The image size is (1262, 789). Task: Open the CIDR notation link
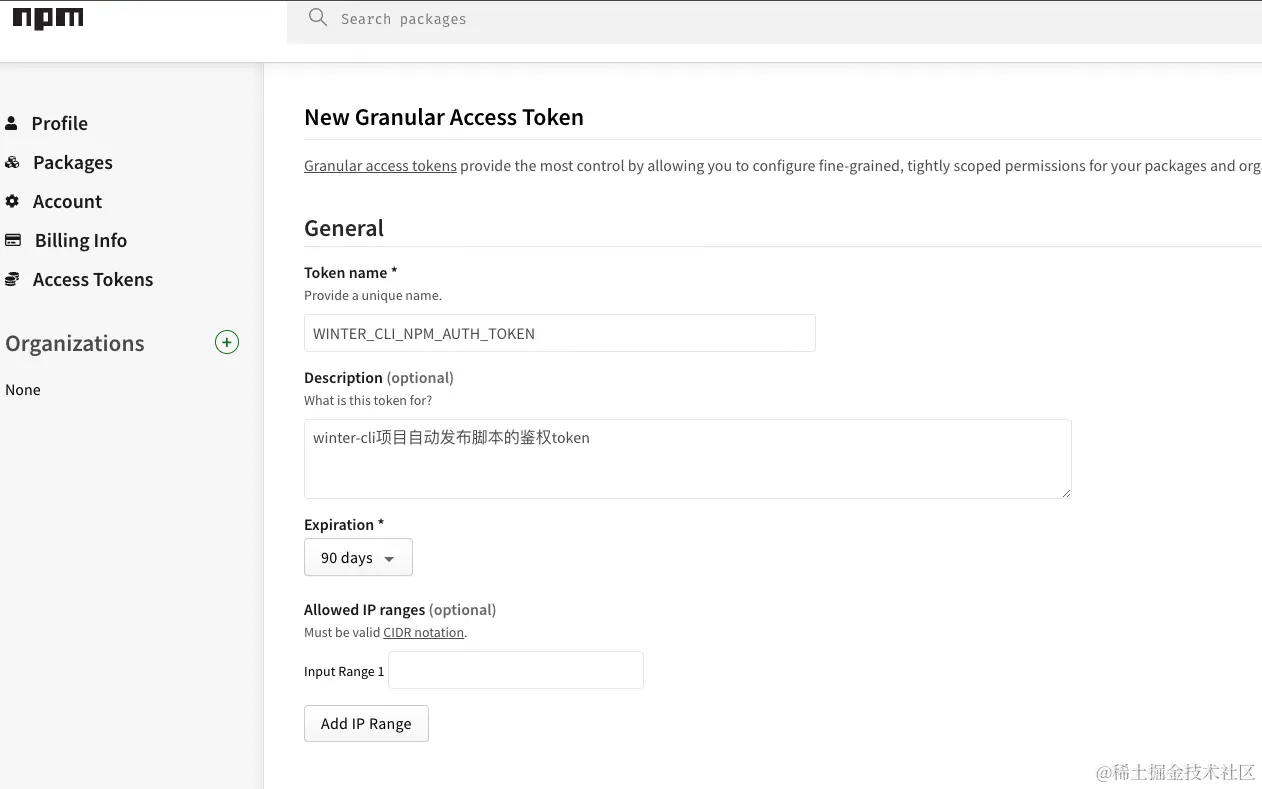click(423, 632)
